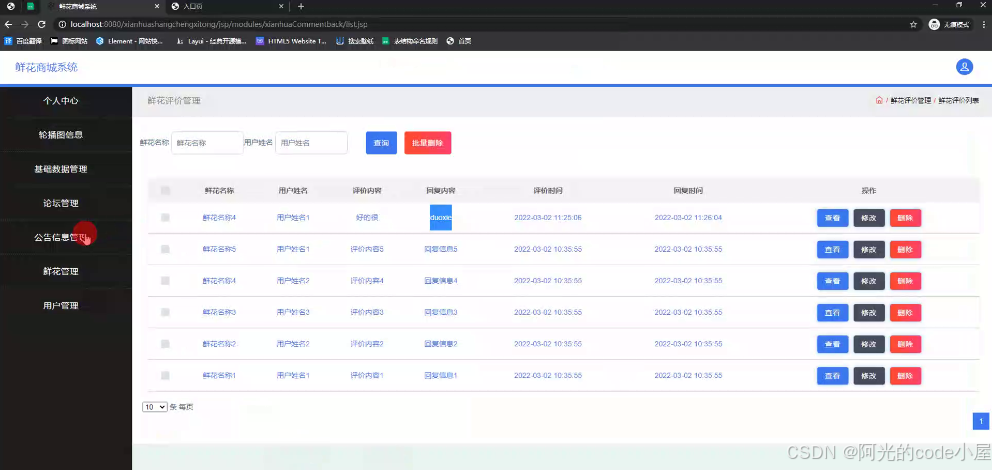Expand 公告信息管理 in the sidebar
995x470 pixels.
pyautogui.click(x=61, y=237)
